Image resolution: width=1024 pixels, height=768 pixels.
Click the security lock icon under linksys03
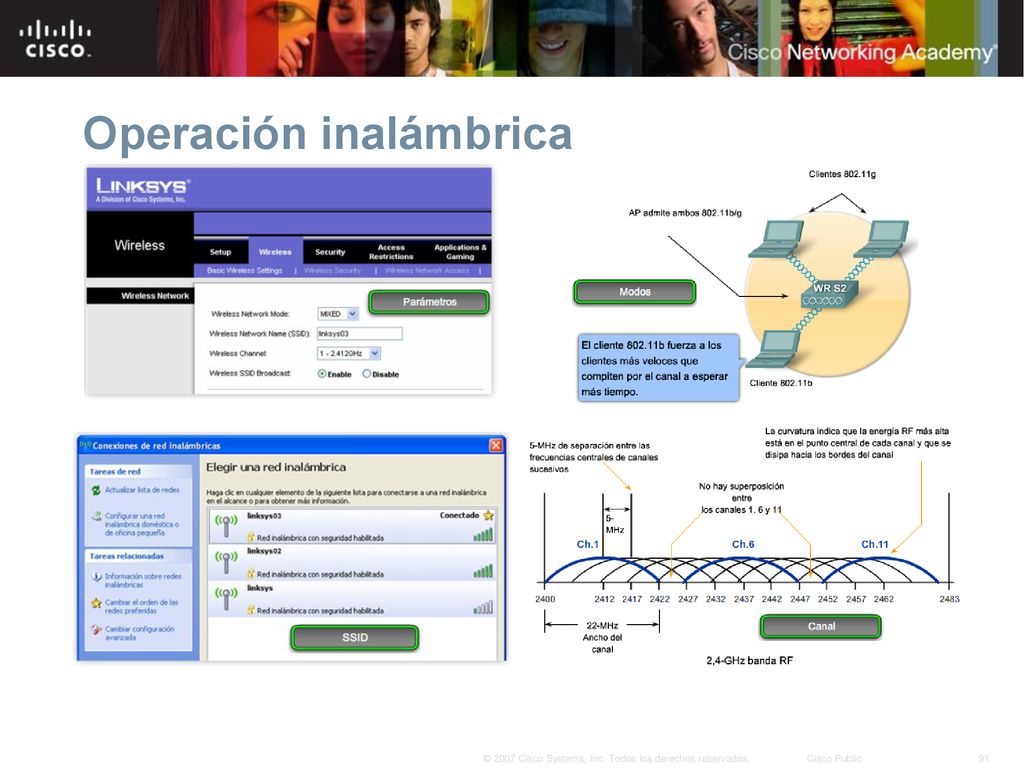tap(251, 537)
